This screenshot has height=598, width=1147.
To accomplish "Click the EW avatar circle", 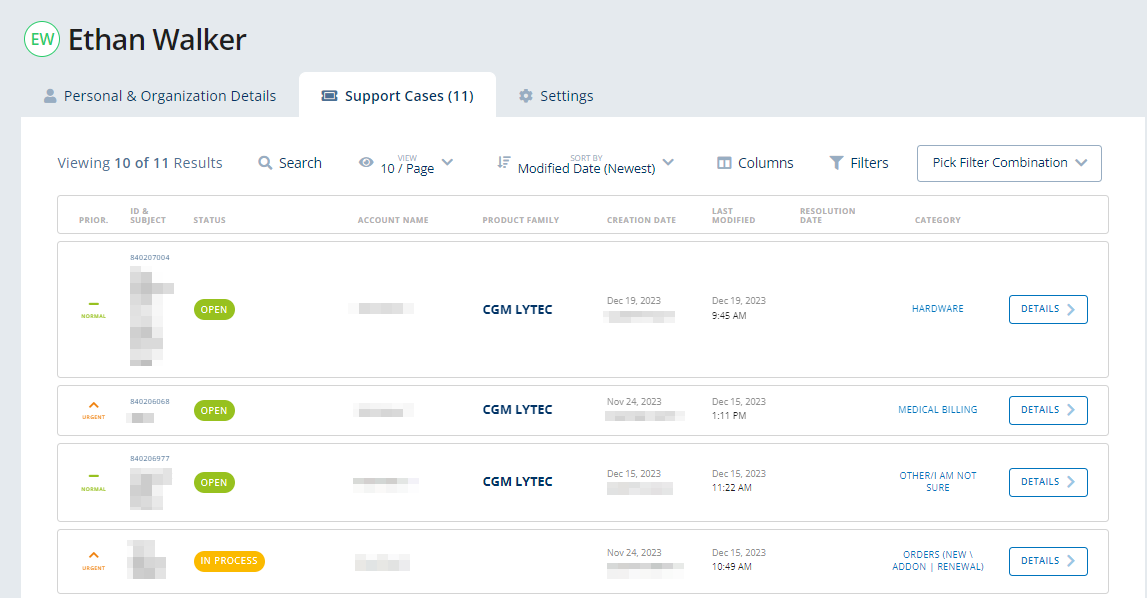I will (41, 39).
